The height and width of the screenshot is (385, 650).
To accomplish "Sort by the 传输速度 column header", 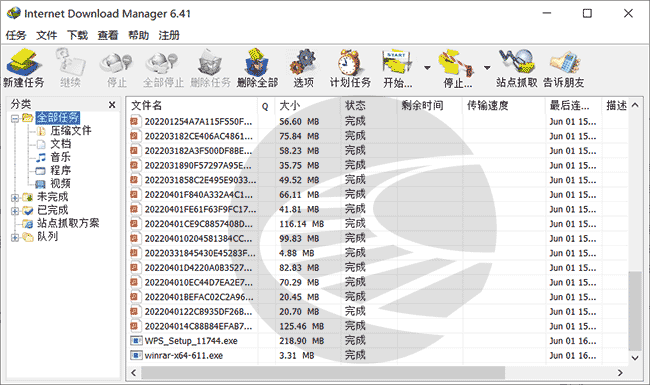I will click(504, 106).
